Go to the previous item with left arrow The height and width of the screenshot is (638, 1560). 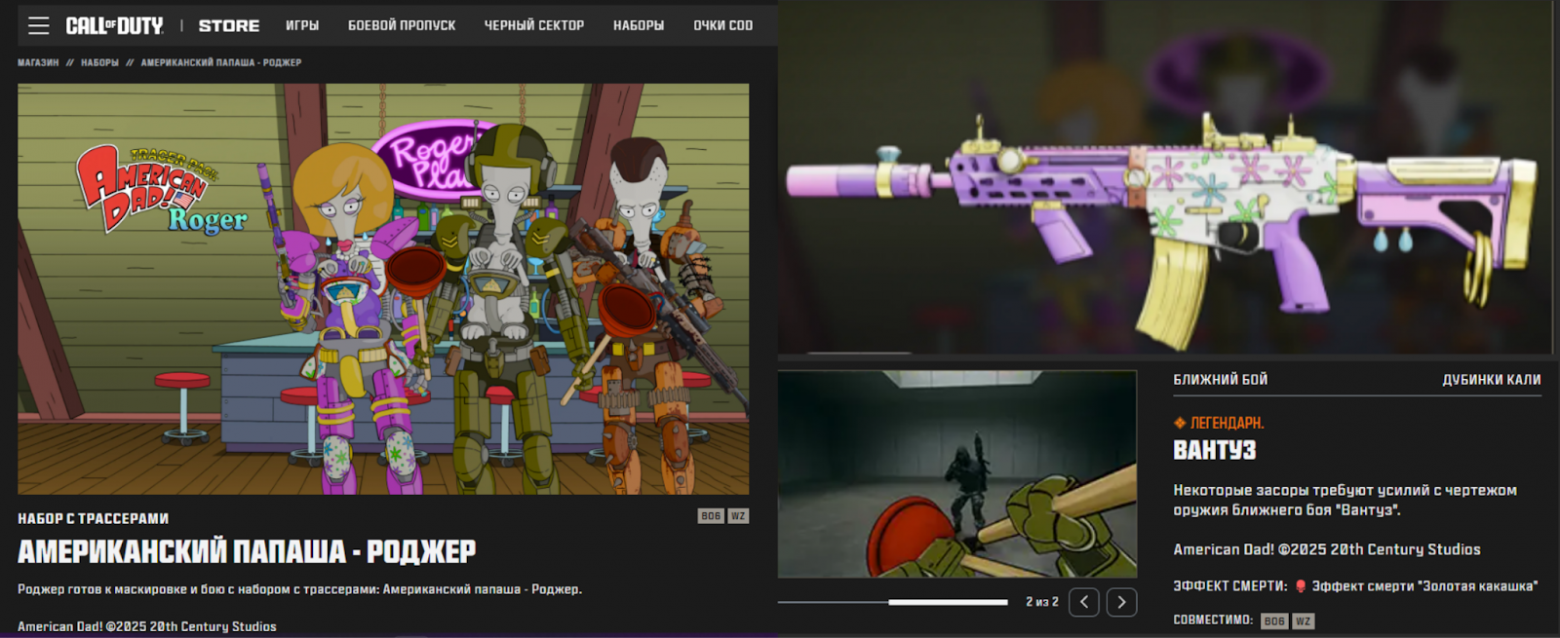tap(1085, 602)
